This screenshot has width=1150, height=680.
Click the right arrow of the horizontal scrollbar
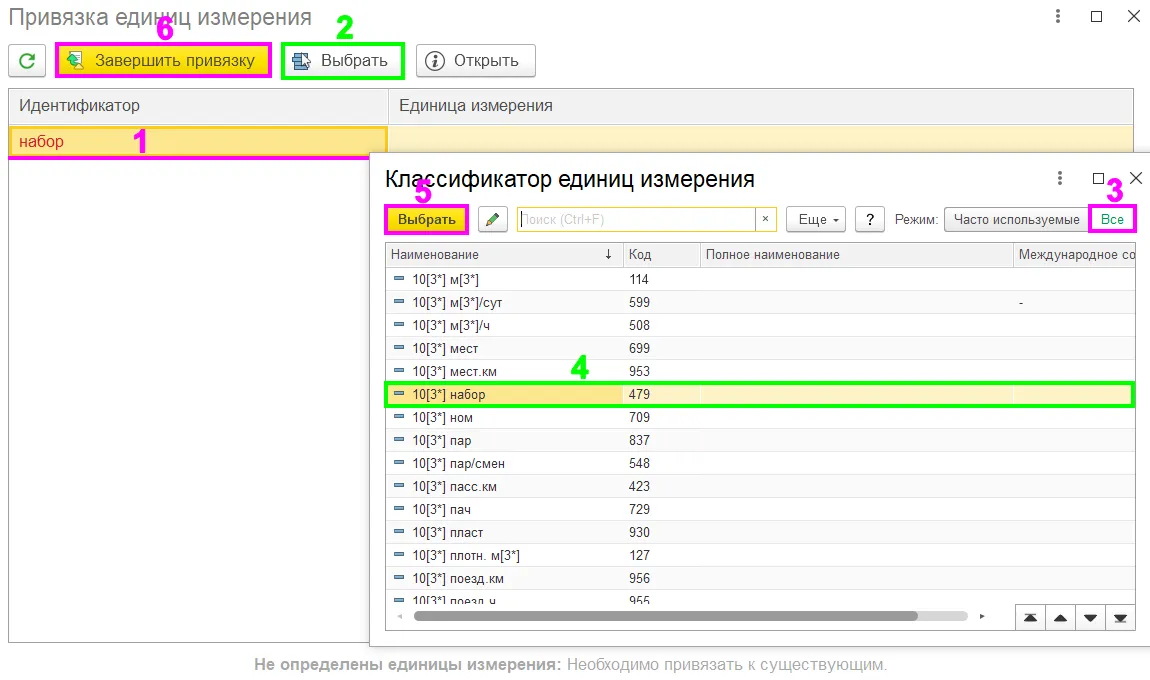(x=982, y=616)
